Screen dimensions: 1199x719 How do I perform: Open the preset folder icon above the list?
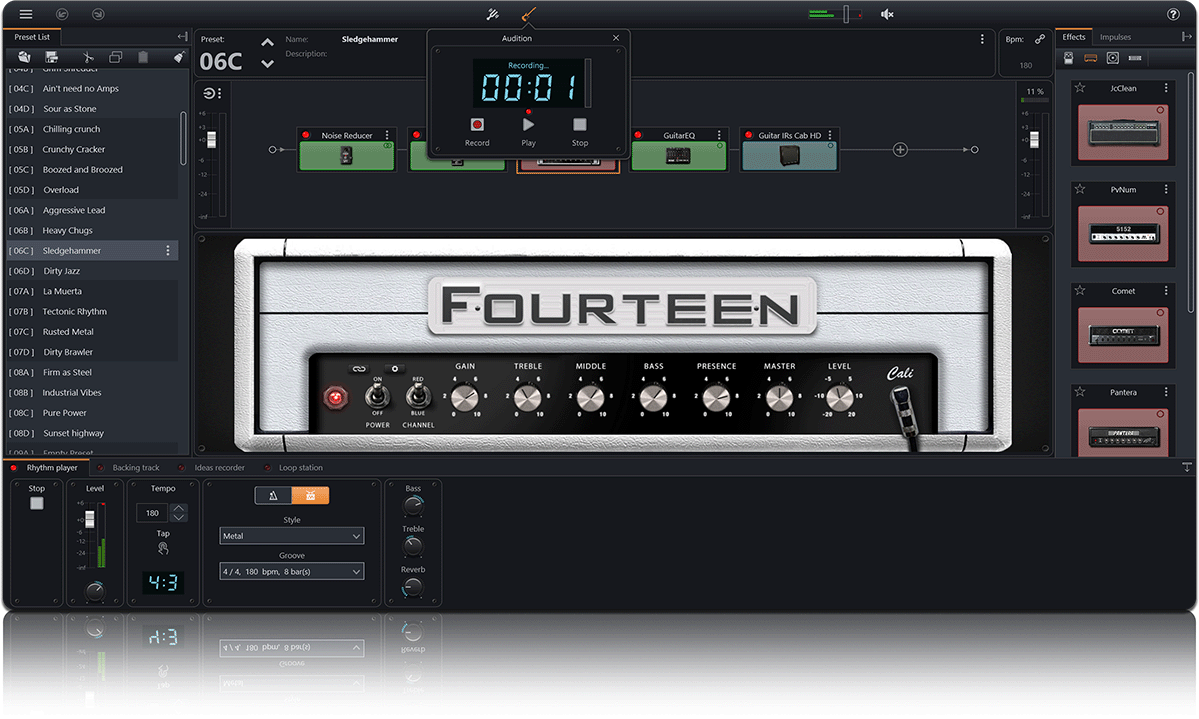click(22, 58)
